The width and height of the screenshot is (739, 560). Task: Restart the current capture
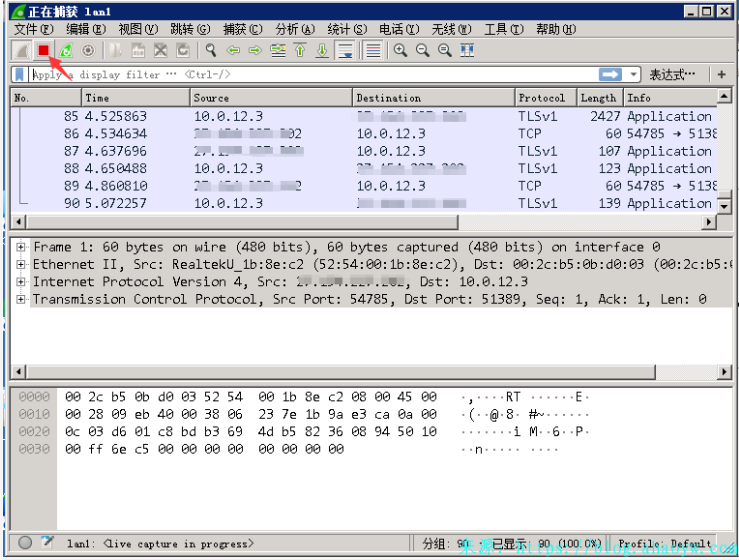coord(66,50)
